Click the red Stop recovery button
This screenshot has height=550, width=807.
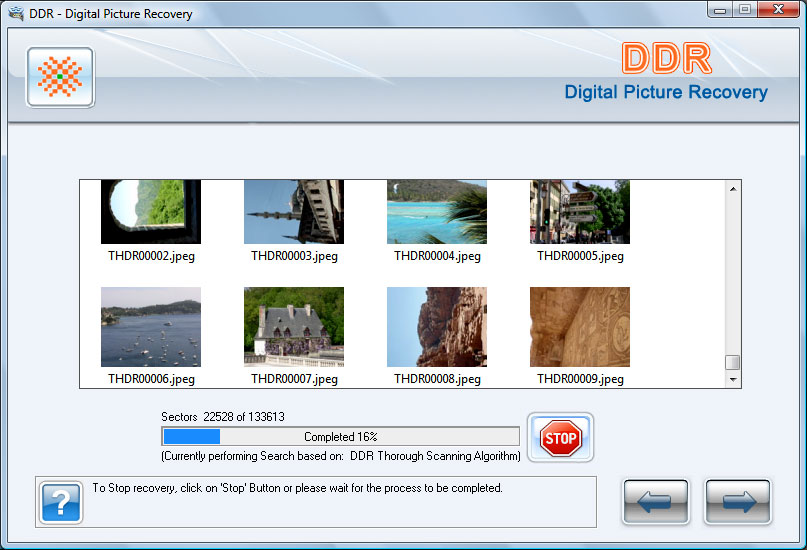[560, 437]
